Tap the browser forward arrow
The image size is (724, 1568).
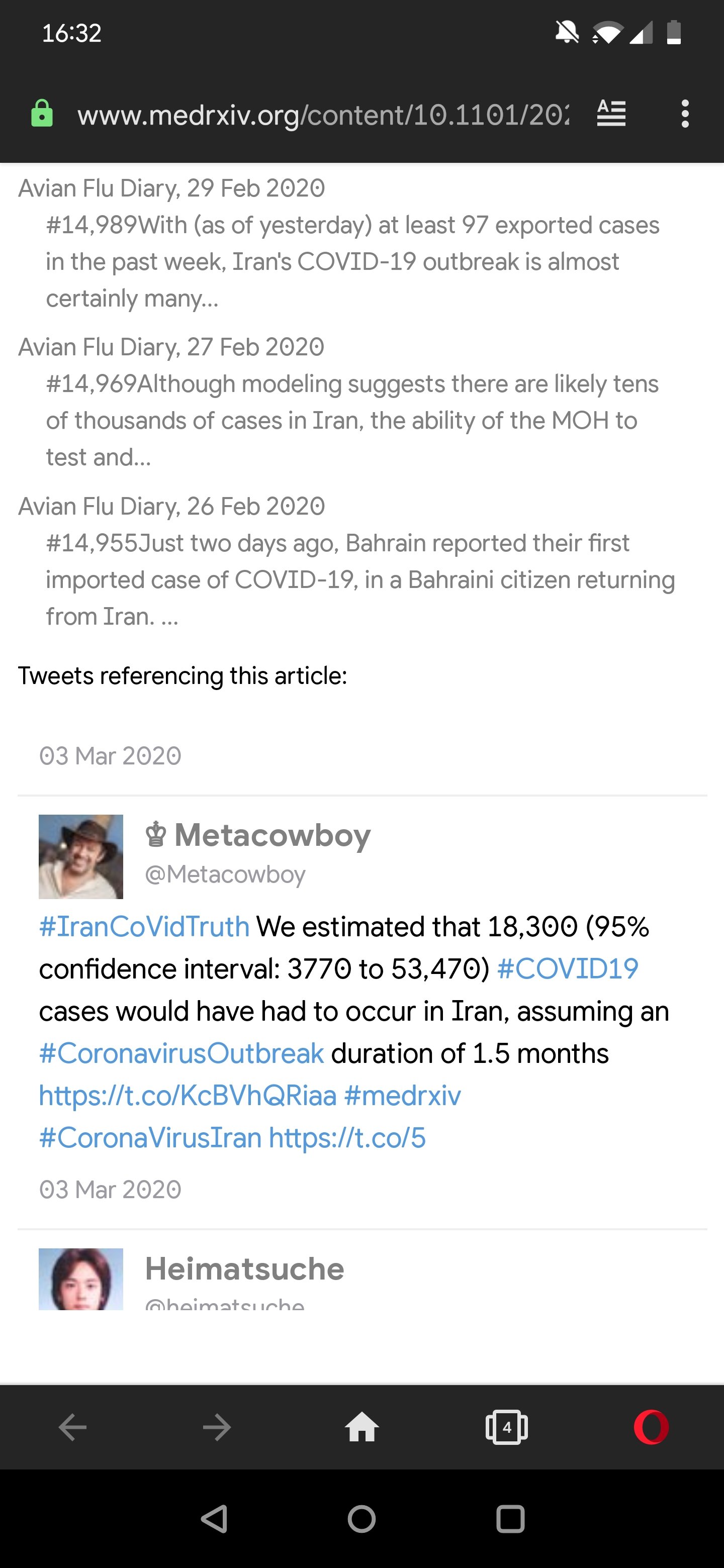coord(217,1427)
